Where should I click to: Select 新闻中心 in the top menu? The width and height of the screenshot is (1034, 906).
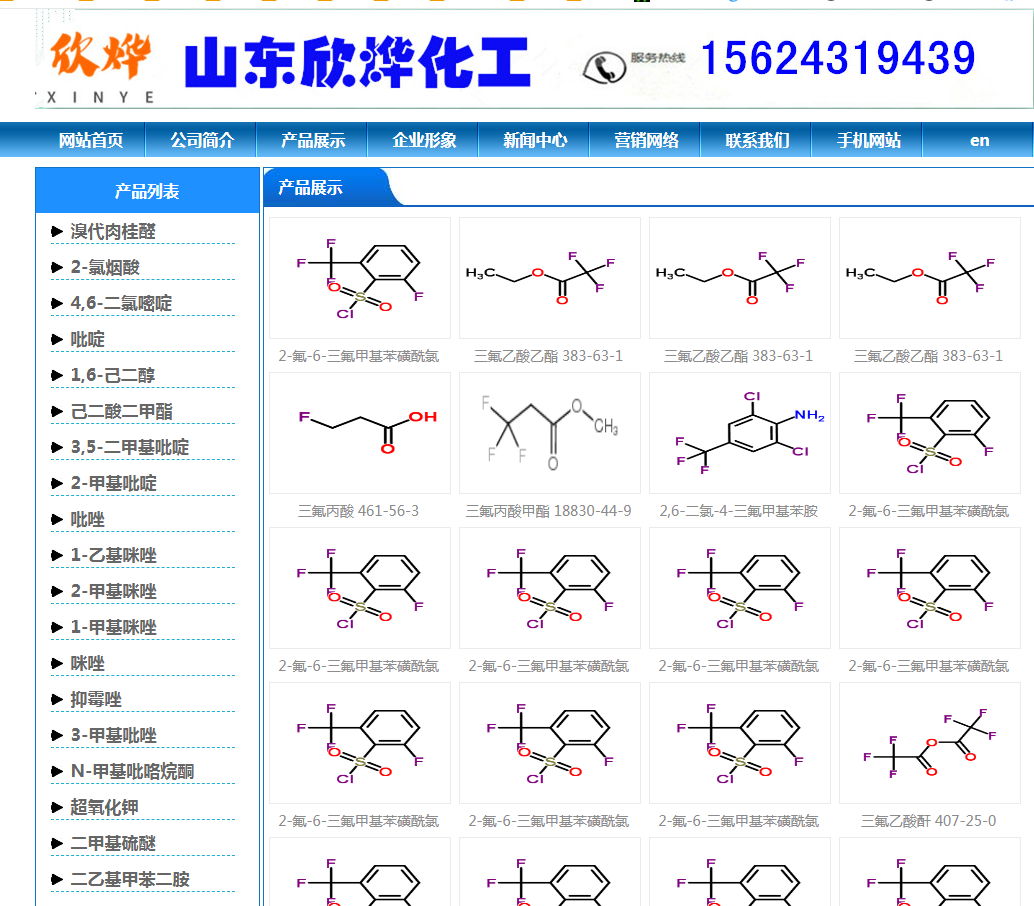535,141
